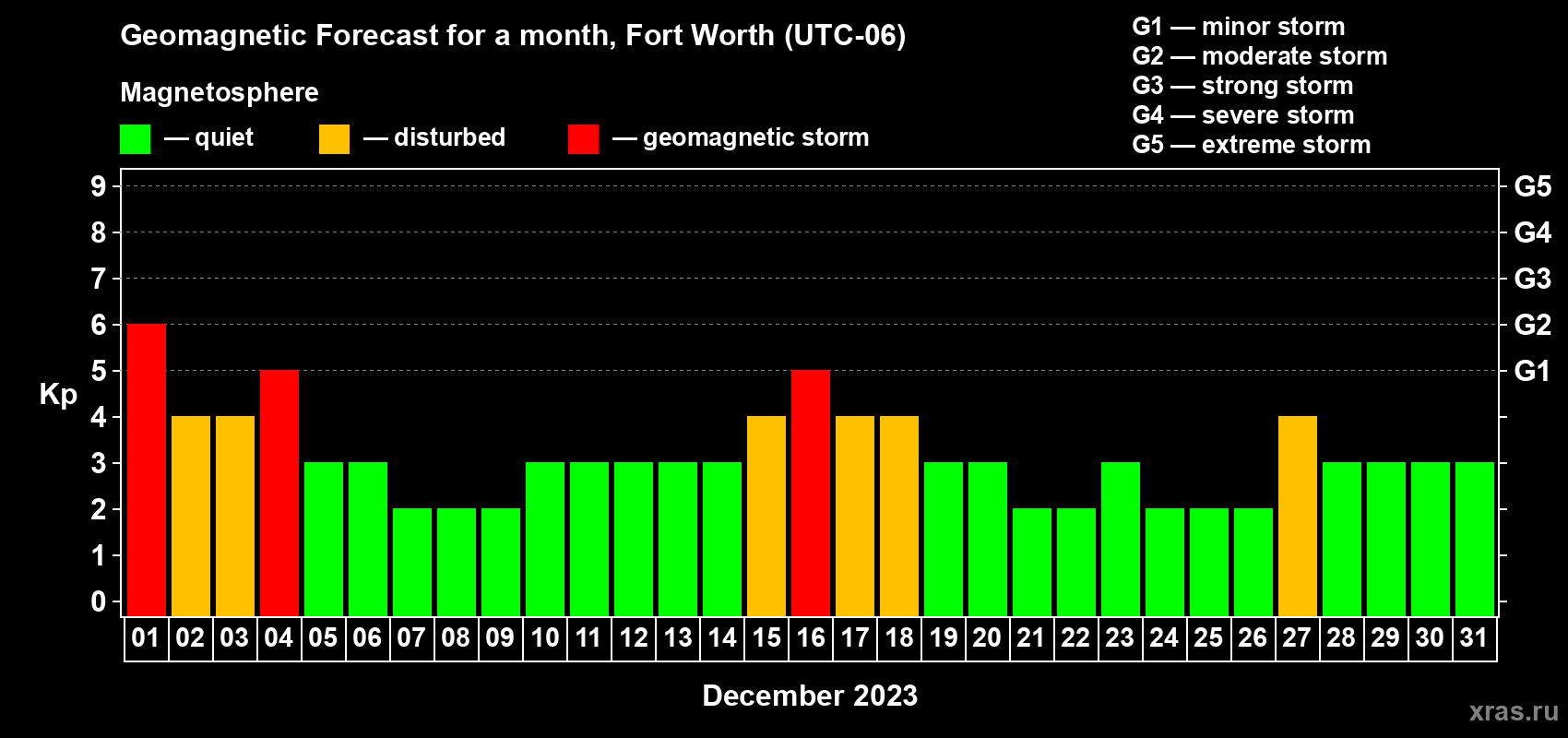Click the right-axis 'G3' label

click(1533, 279)
